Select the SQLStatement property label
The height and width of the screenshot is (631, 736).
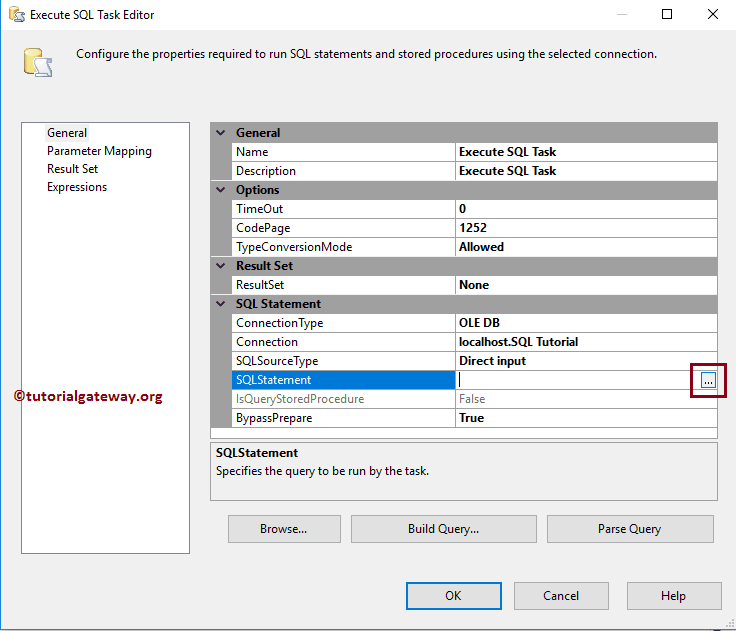(343, 380)
